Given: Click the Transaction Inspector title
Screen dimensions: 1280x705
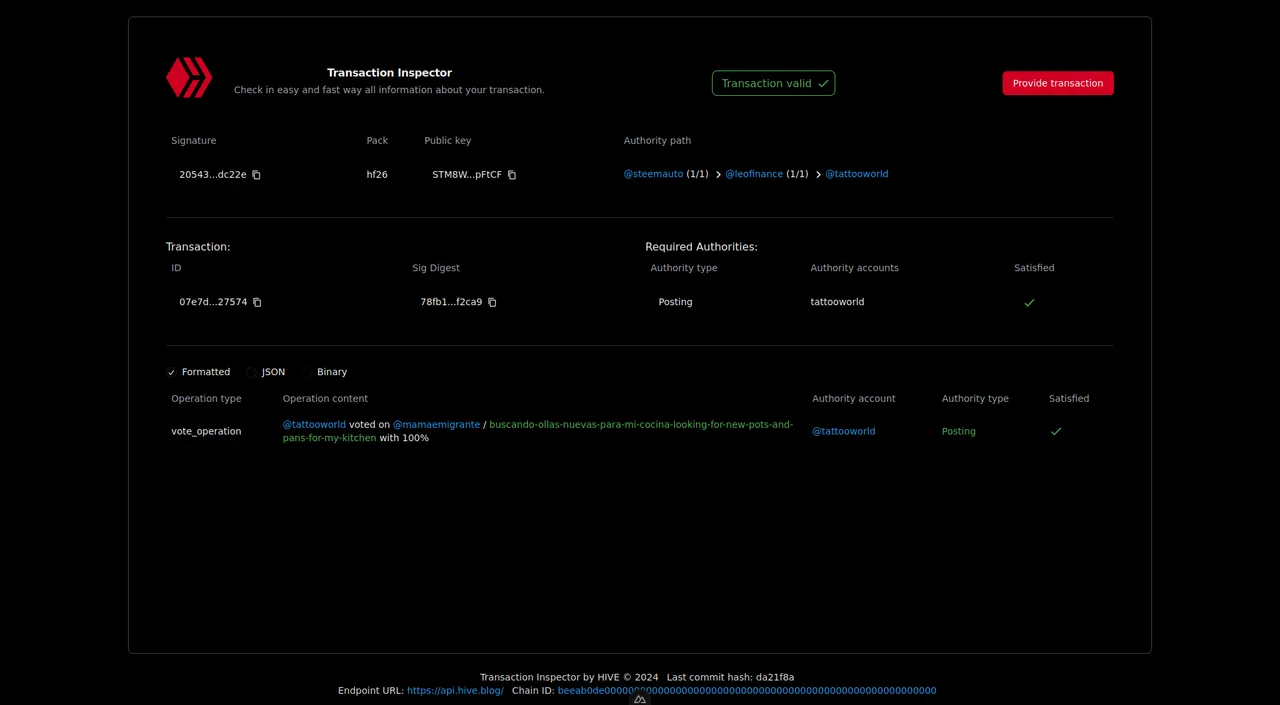Looking at the screenshot, I should [x=389, y=73].
